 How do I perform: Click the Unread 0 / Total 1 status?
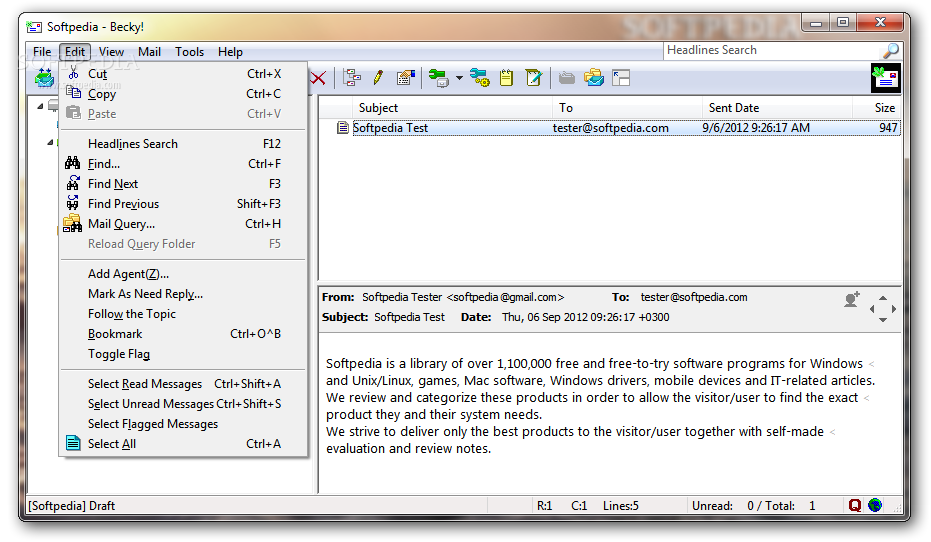754,506
